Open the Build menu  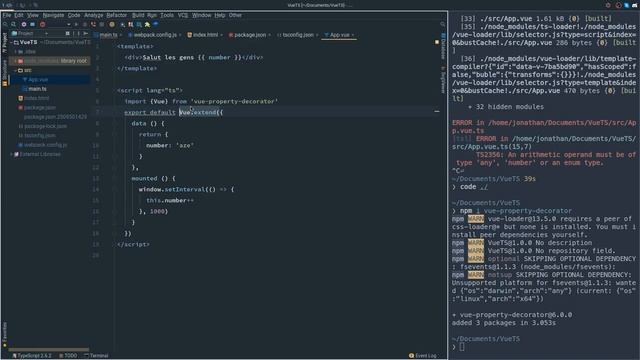pyautogui.click(x=138, y=15)
